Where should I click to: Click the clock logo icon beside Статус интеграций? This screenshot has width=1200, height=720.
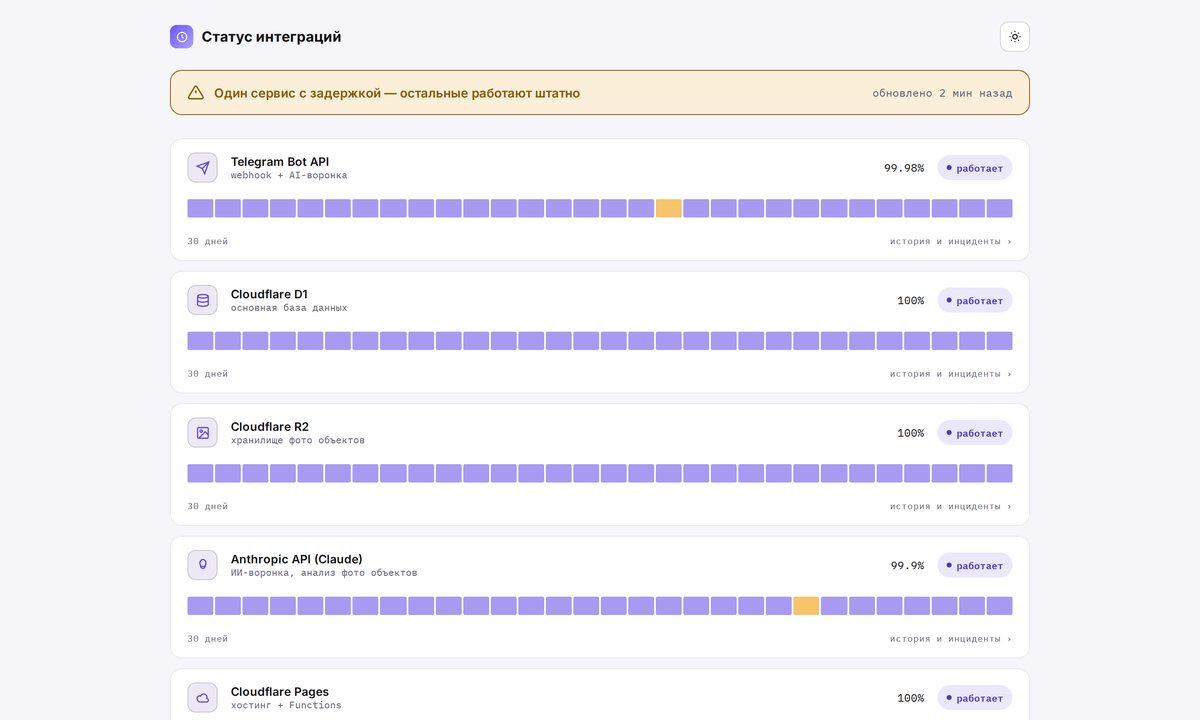181,37
